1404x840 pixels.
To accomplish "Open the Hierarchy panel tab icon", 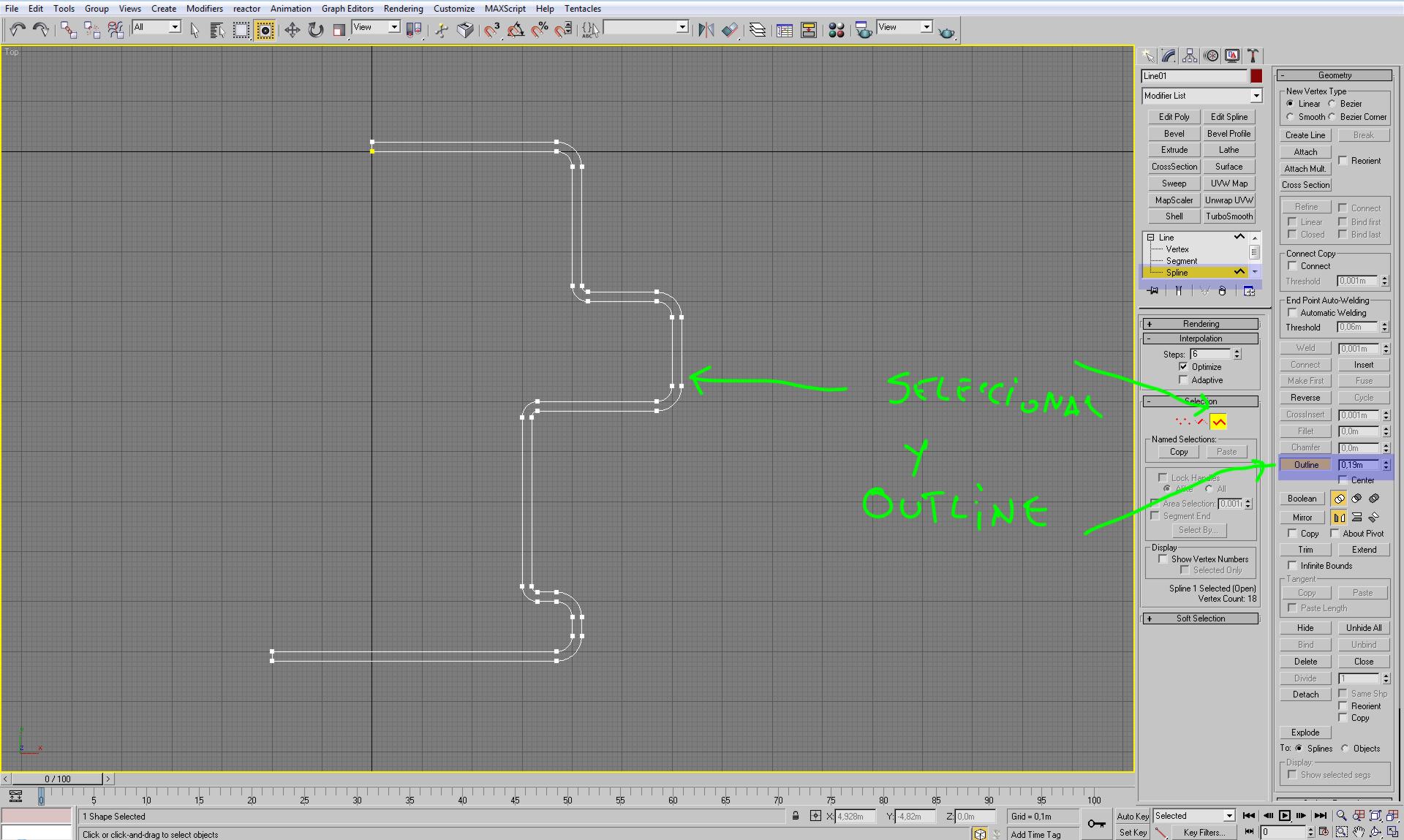I will pos(1190,56).
